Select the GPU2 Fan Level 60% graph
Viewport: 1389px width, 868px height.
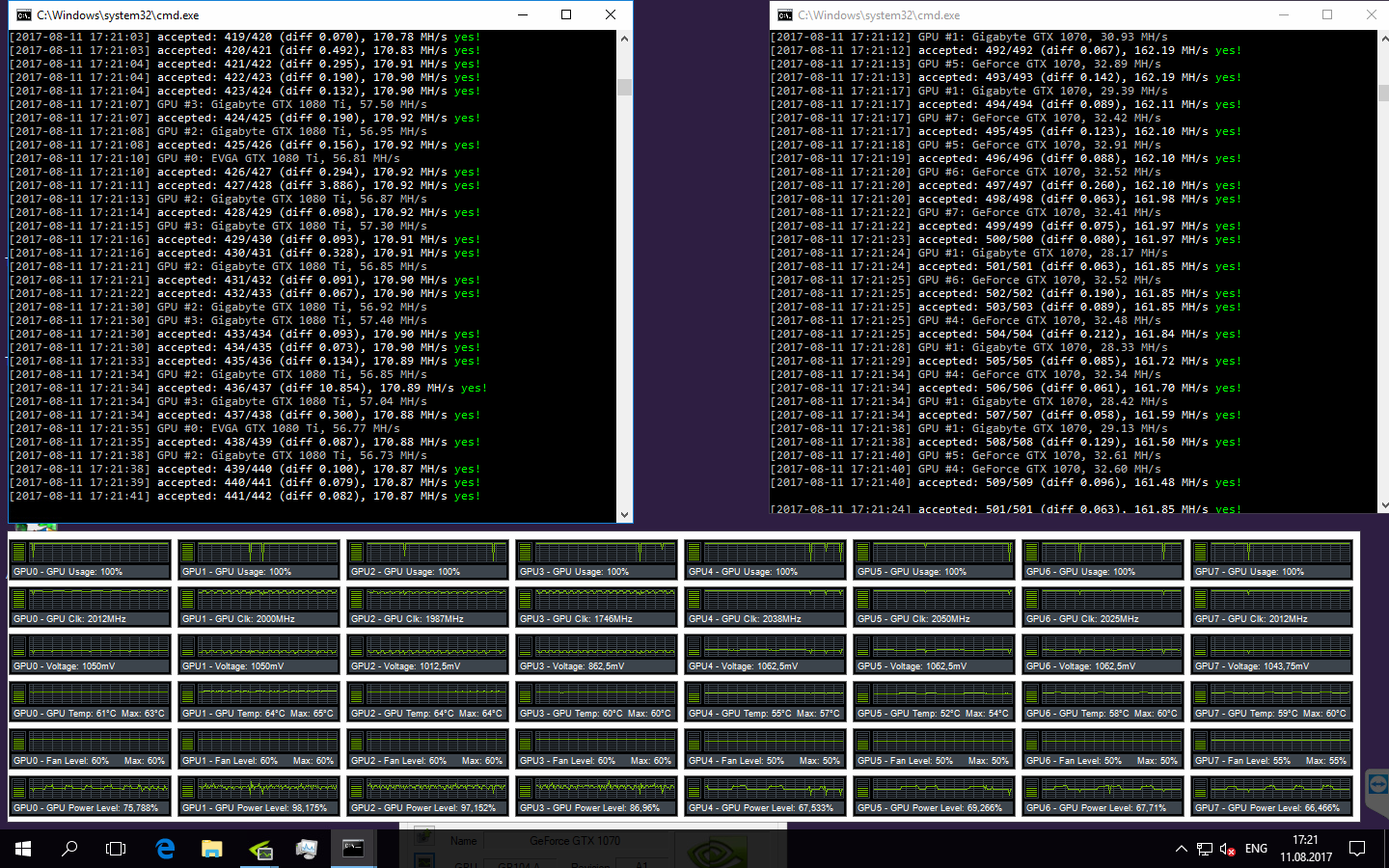(428, 747)
